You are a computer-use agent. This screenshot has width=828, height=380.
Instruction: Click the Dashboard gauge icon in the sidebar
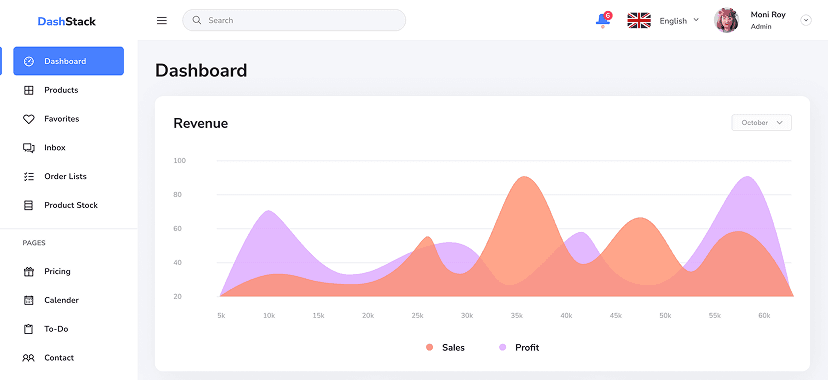point(29,61)
